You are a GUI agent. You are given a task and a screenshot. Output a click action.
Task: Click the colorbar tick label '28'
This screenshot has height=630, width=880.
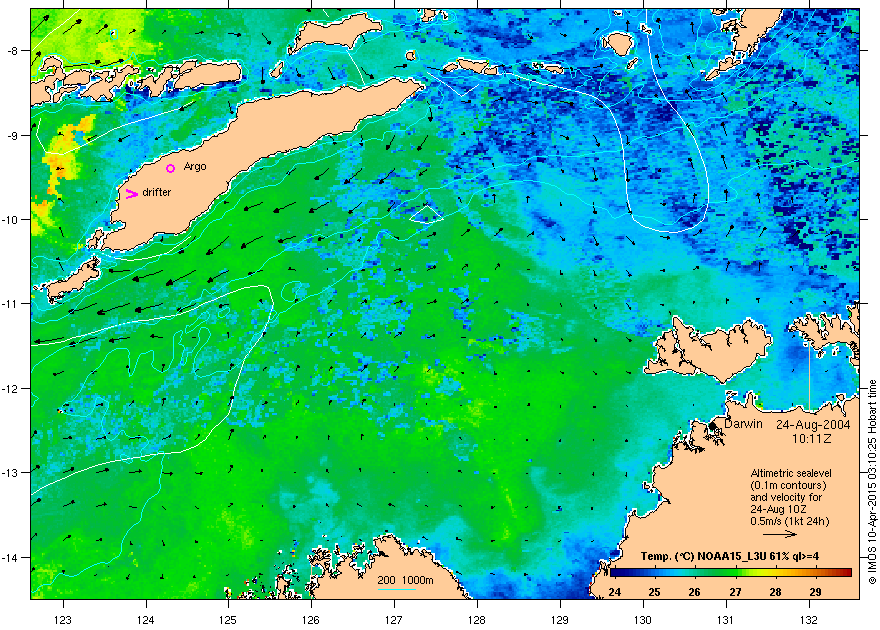tap(775, 591)
